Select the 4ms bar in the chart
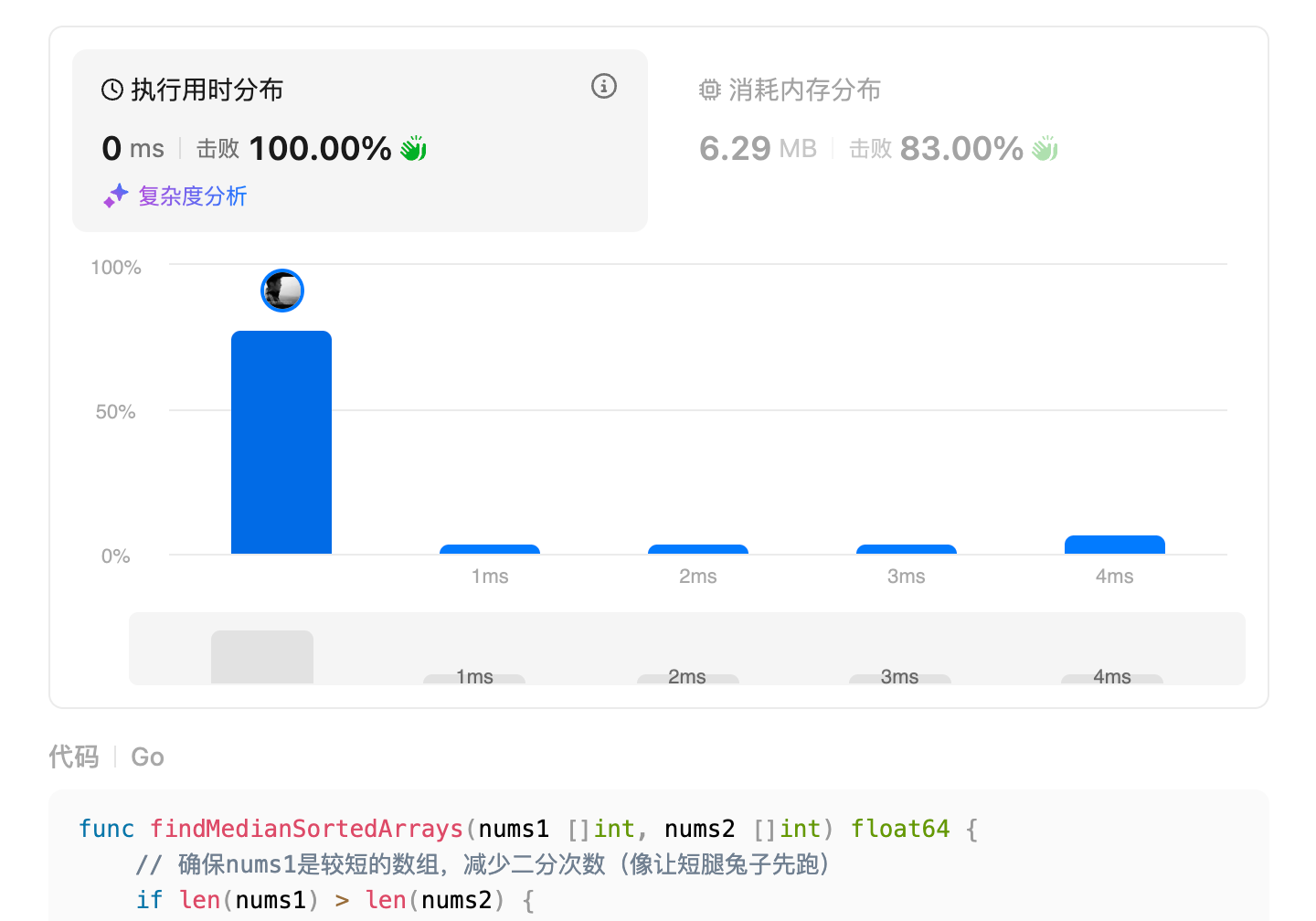This screenshot has height=921, width=1316. coord(1115,545)
